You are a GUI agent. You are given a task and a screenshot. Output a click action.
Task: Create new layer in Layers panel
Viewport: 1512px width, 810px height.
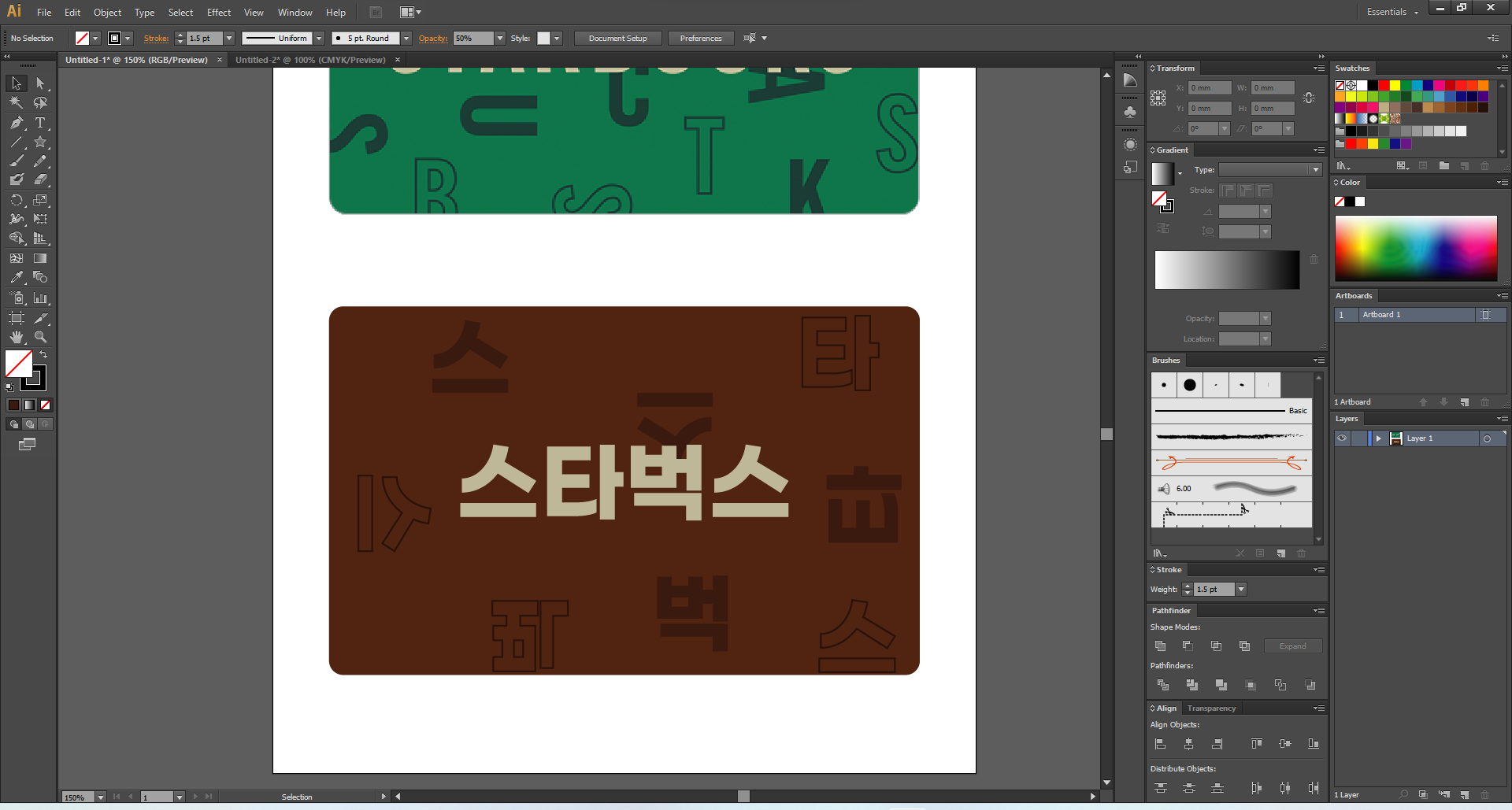point(1465,795)
